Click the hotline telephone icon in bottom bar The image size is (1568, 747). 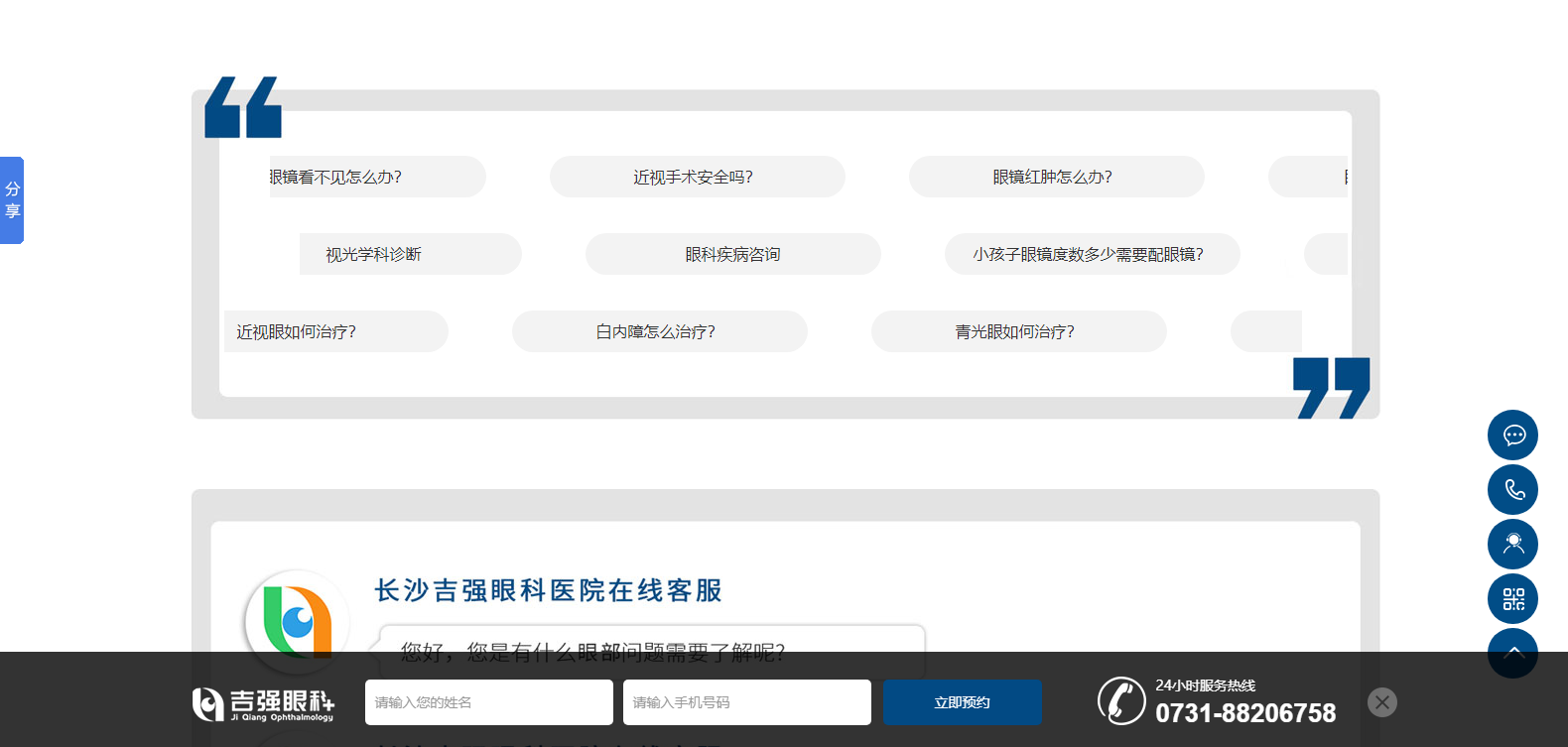[1121, 701]
